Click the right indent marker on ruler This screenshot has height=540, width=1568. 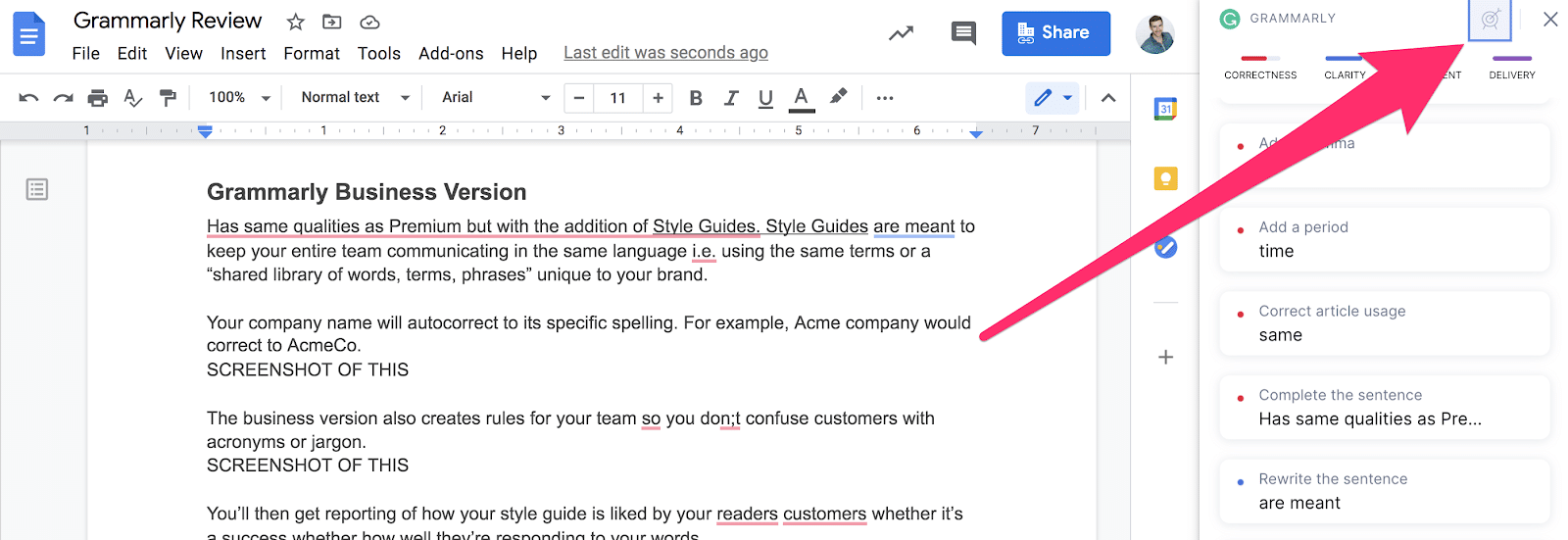coord(976,132)
